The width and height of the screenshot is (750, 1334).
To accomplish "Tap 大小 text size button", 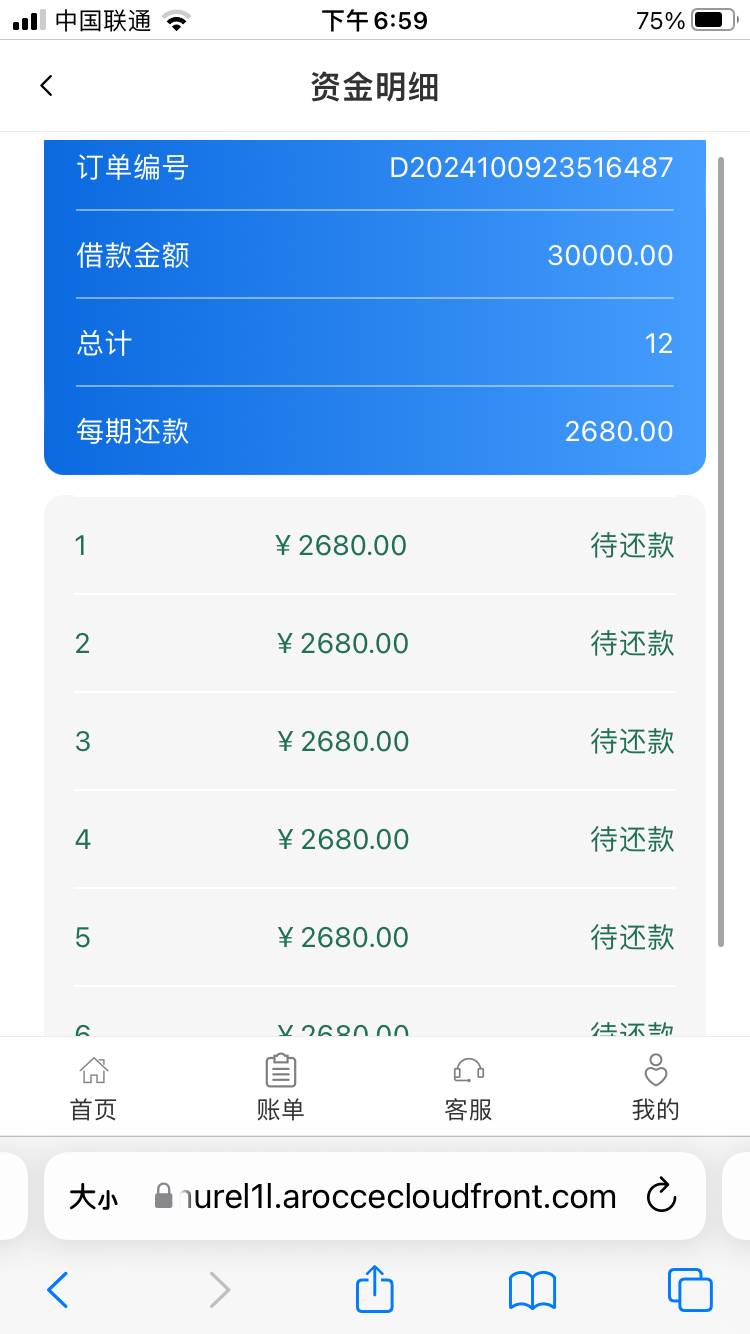I will point(93,1197).
